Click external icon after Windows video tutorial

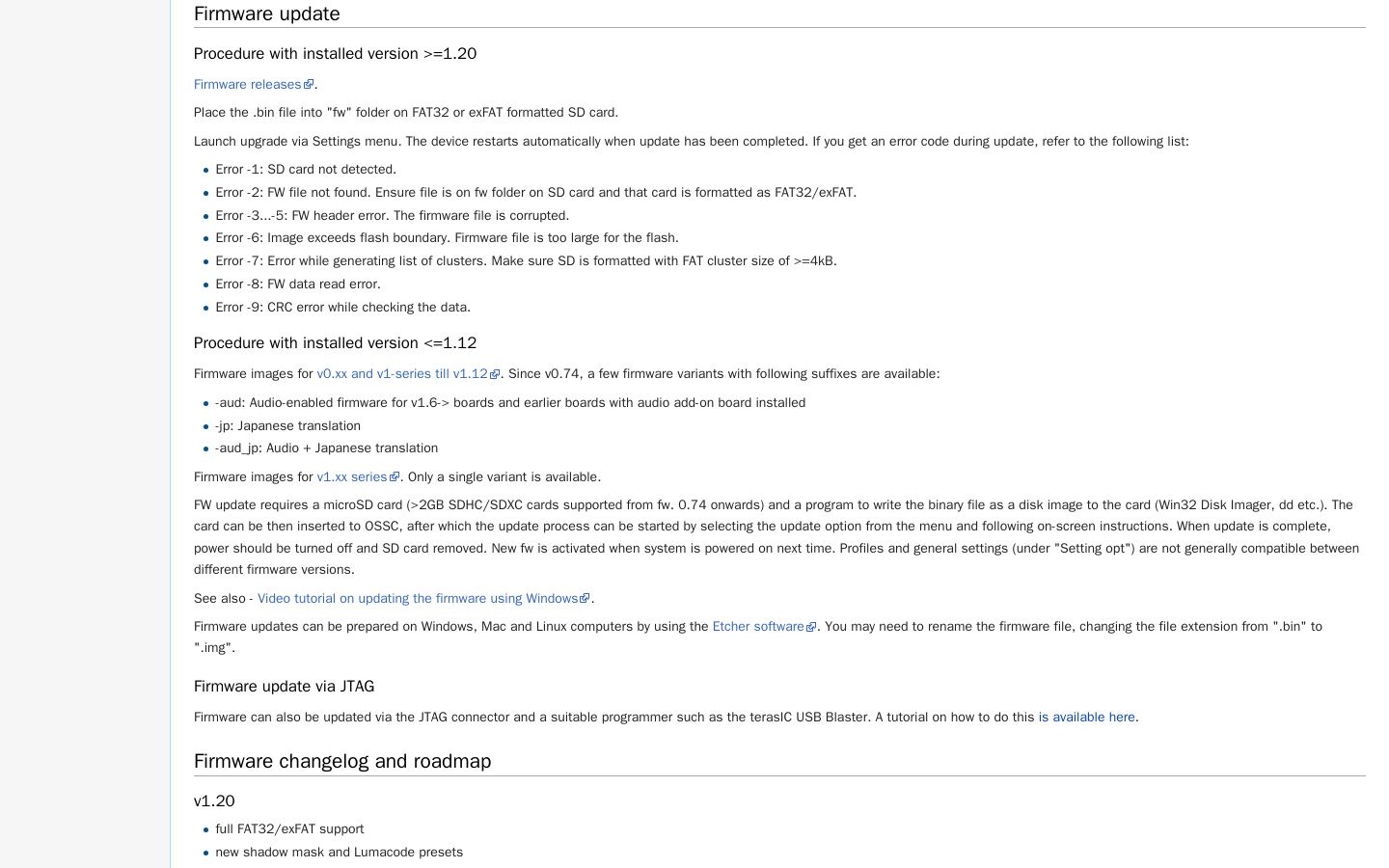pos(585,599)
